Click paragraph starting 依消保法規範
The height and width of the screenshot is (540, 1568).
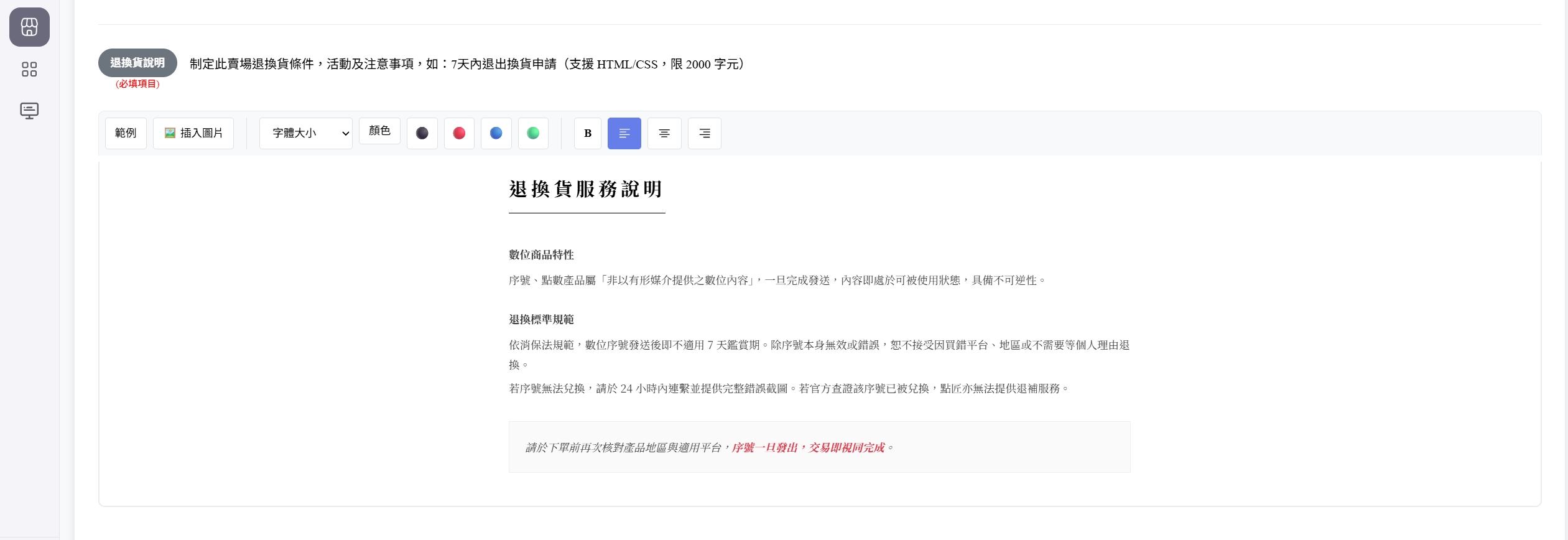click(819, 355)
